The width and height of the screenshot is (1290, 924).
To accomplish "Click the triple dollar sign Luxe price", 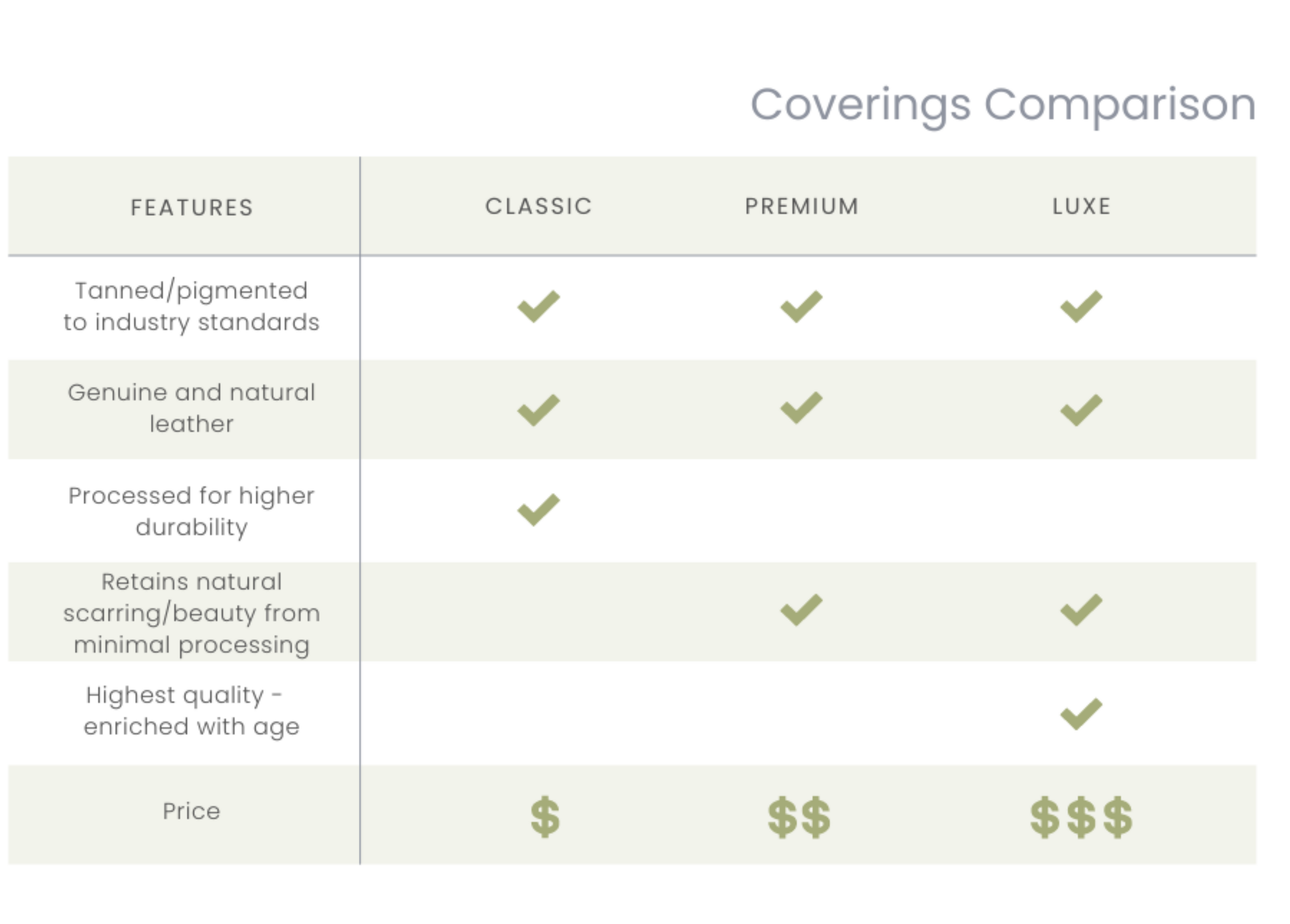I will click(x=1081, y=817).
